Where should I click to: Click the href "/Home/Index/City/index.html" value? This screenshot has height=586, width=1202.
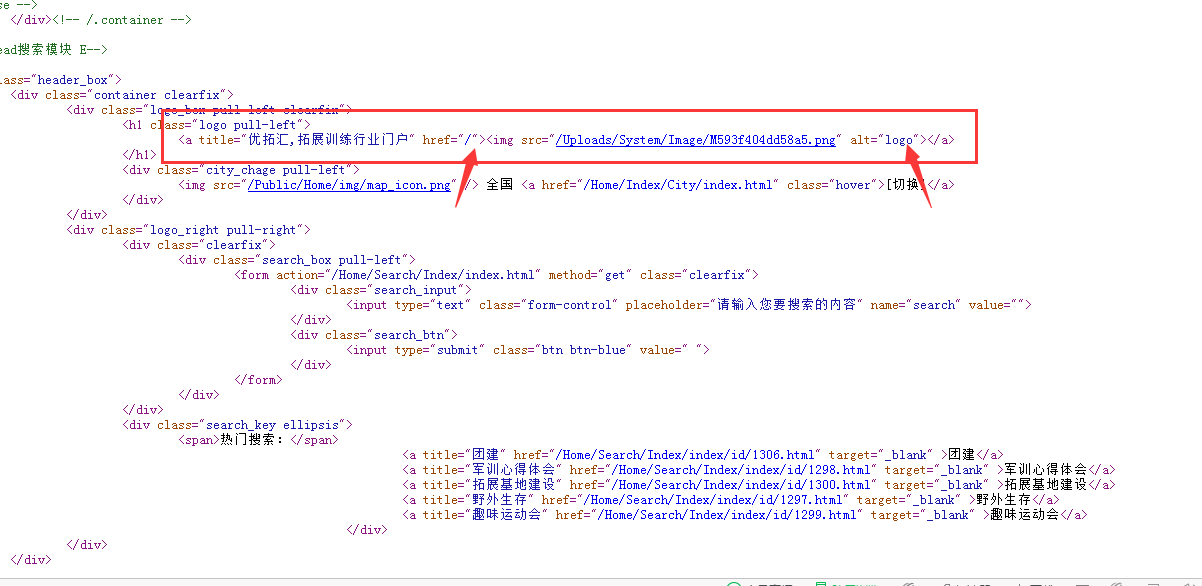677,185
